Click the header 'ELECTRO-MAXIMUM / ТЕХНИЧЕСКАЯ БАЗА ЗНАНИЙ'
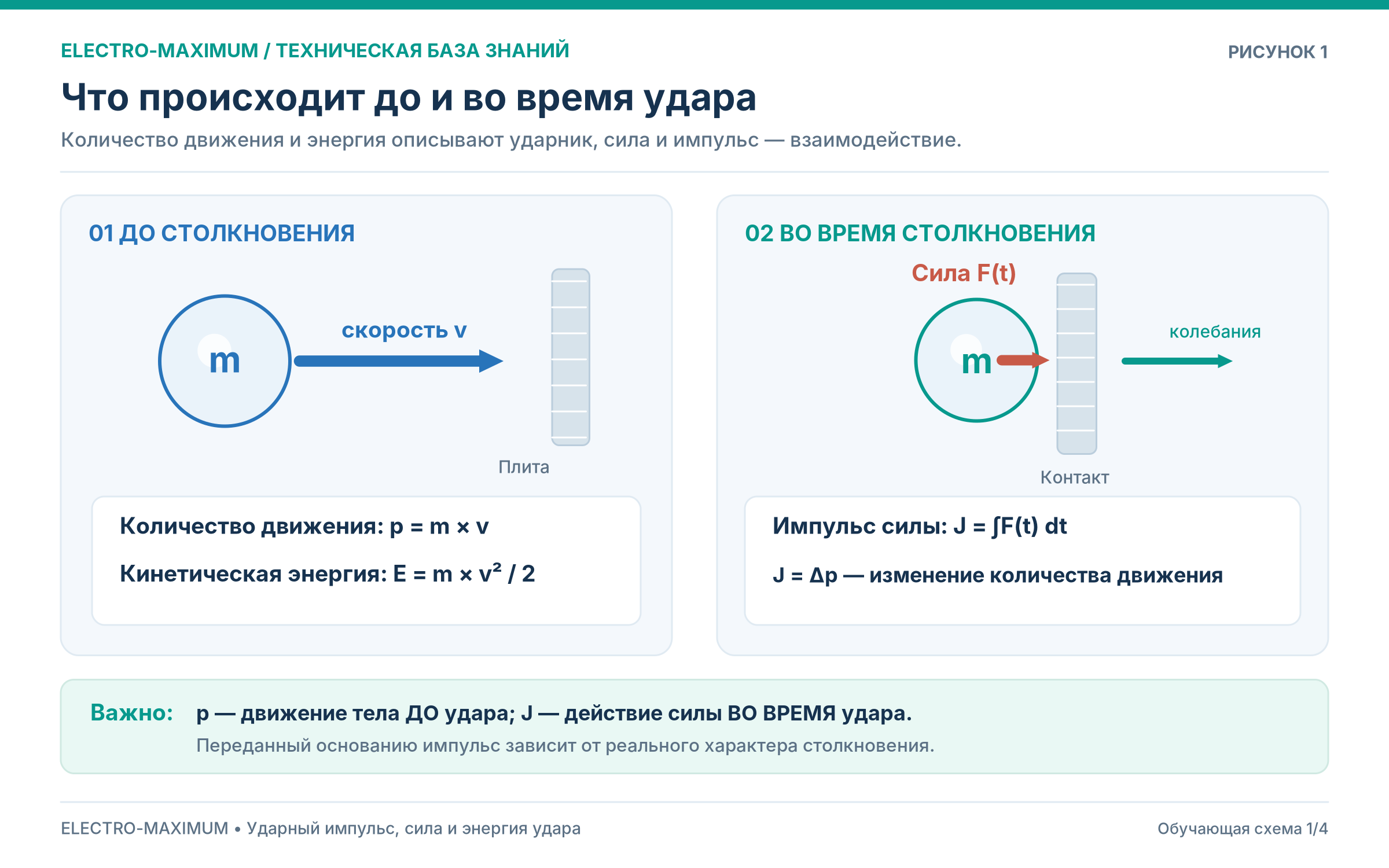 [x=315, y=51]
